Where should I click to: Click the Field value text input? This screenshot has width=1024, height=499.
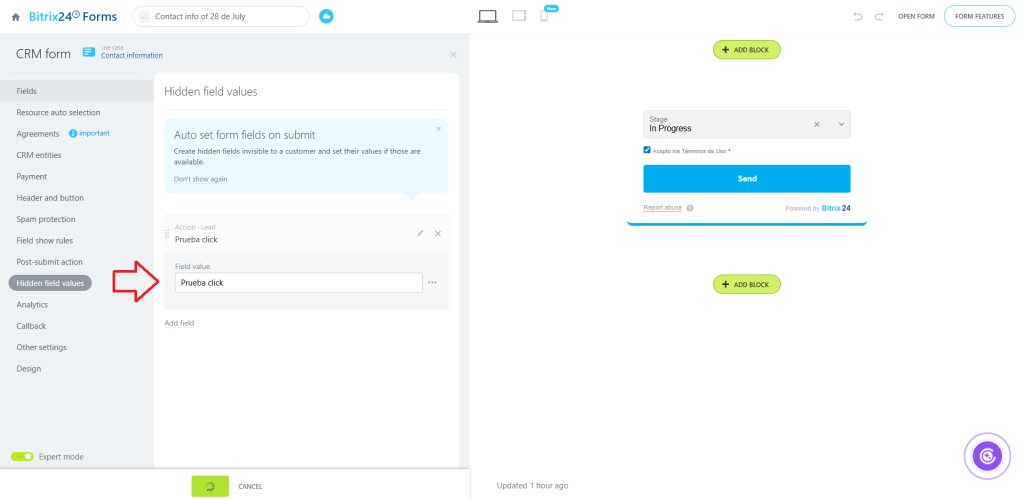click(x=298, y=283)
